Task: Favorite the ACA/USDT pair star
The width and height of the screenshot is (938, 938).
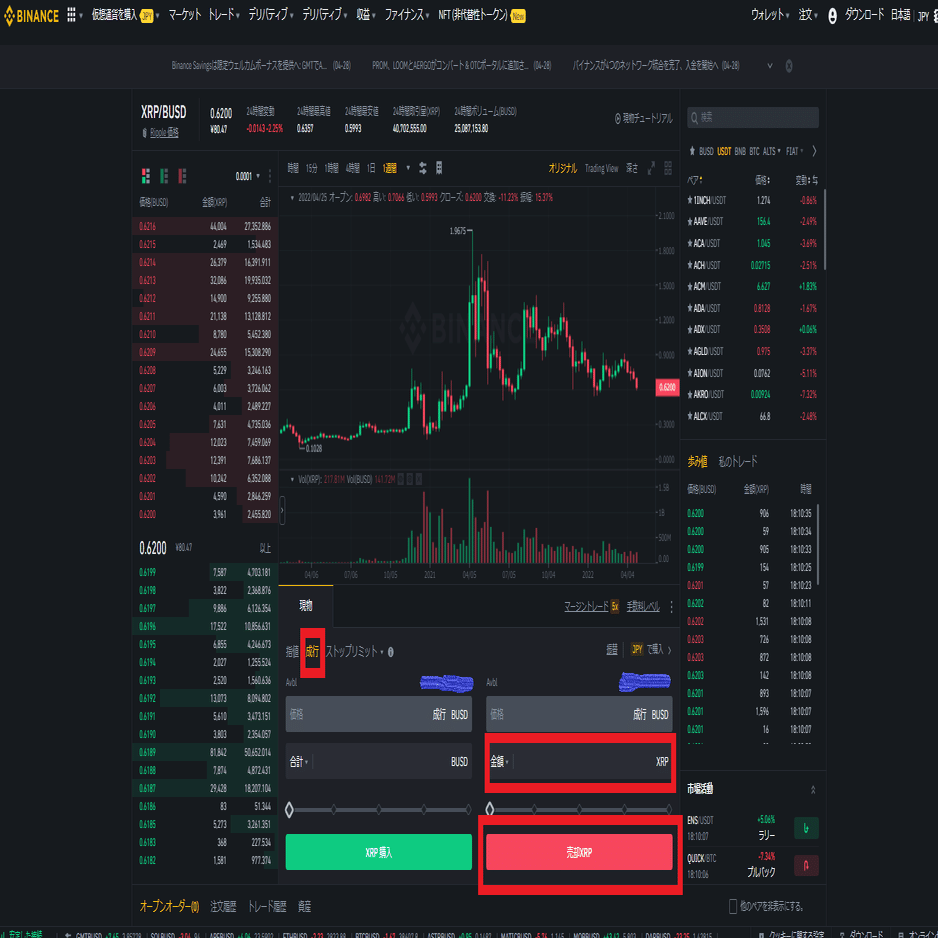Action: (x=690, y=243)
